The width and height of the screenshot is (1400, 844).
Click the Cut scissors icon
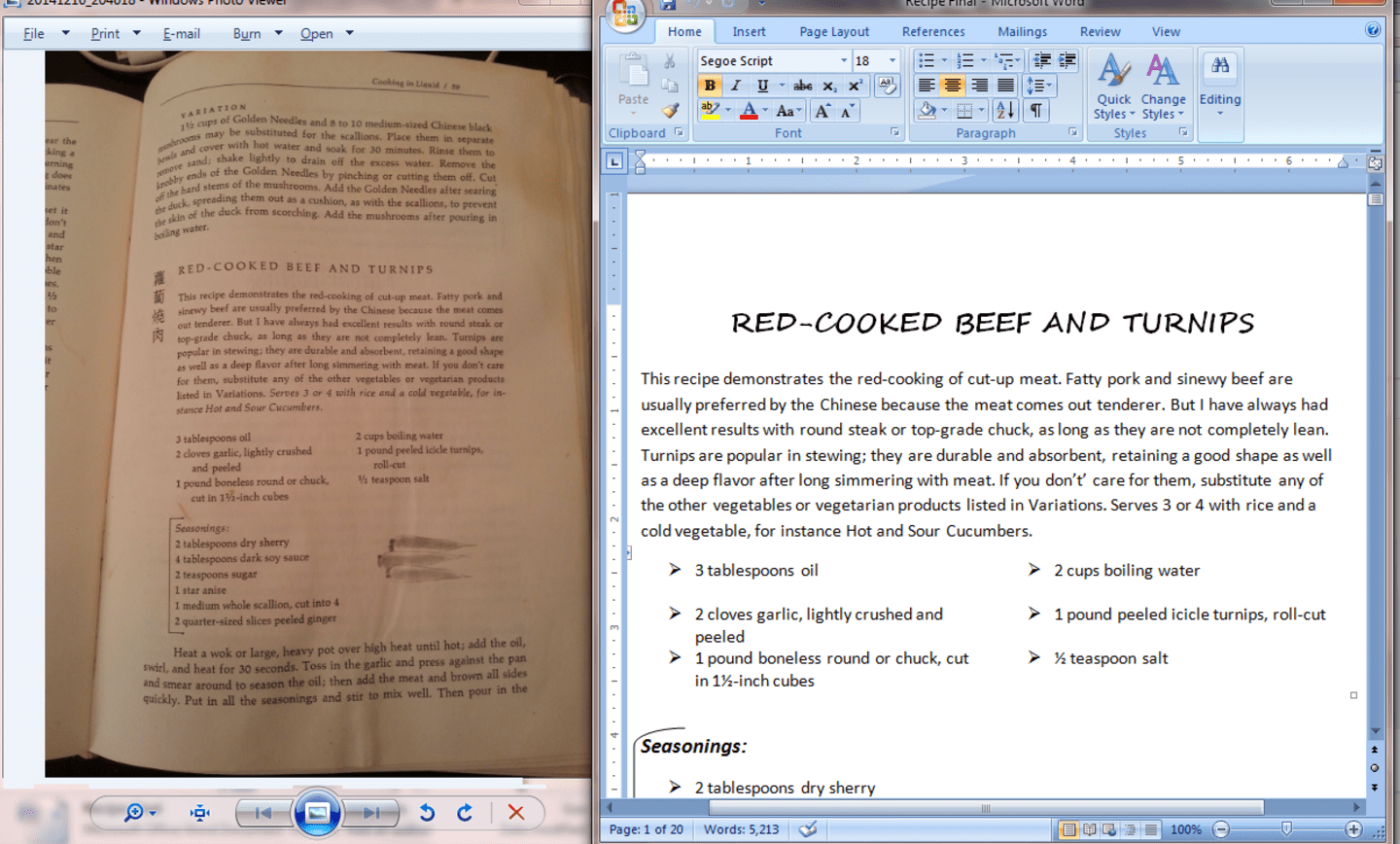[670, 60]
